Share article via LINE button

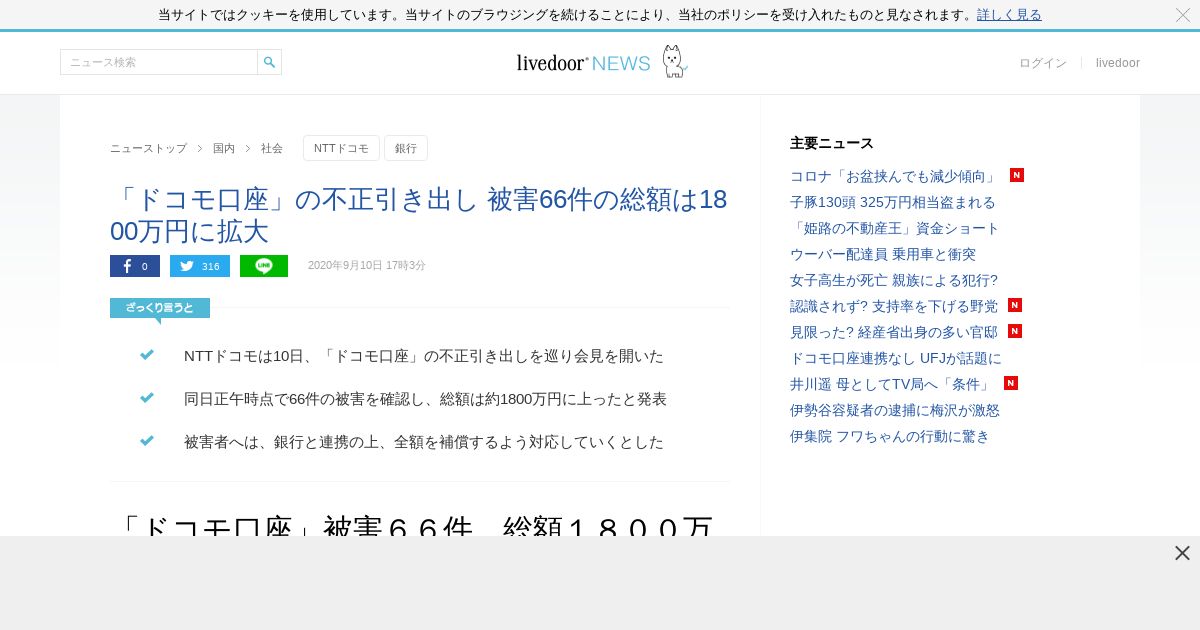[x=264, y=266]
